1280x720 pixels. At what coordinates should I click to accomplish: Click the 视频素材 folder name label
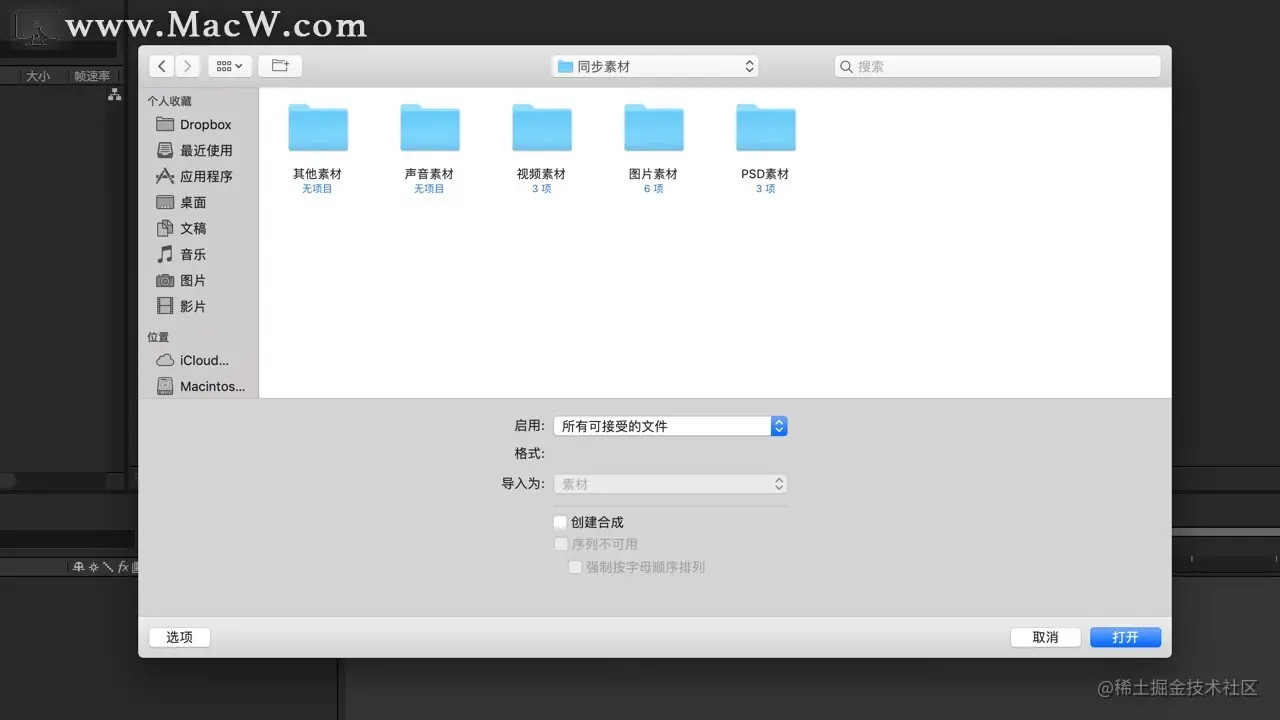click(541, 174)
